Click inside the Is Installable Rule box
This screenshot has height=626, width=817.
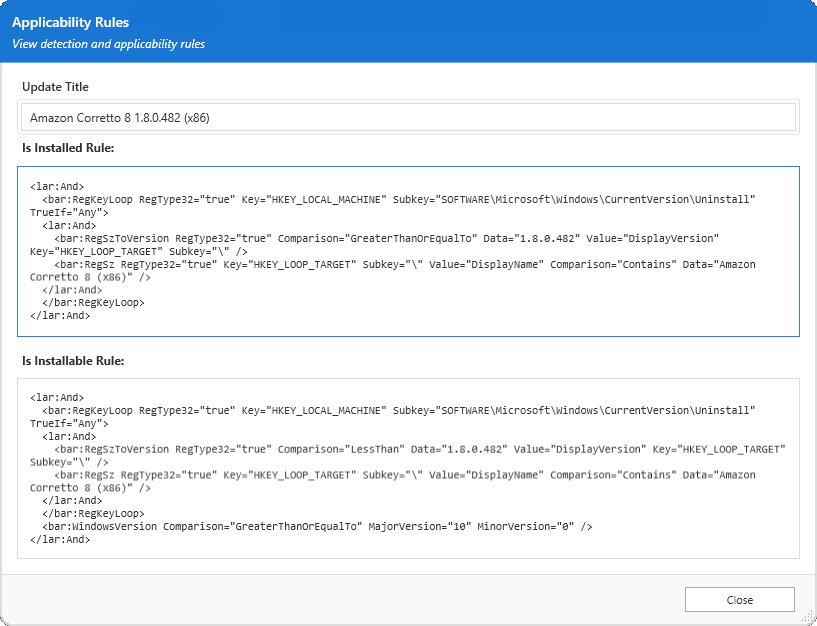(410, 465)
